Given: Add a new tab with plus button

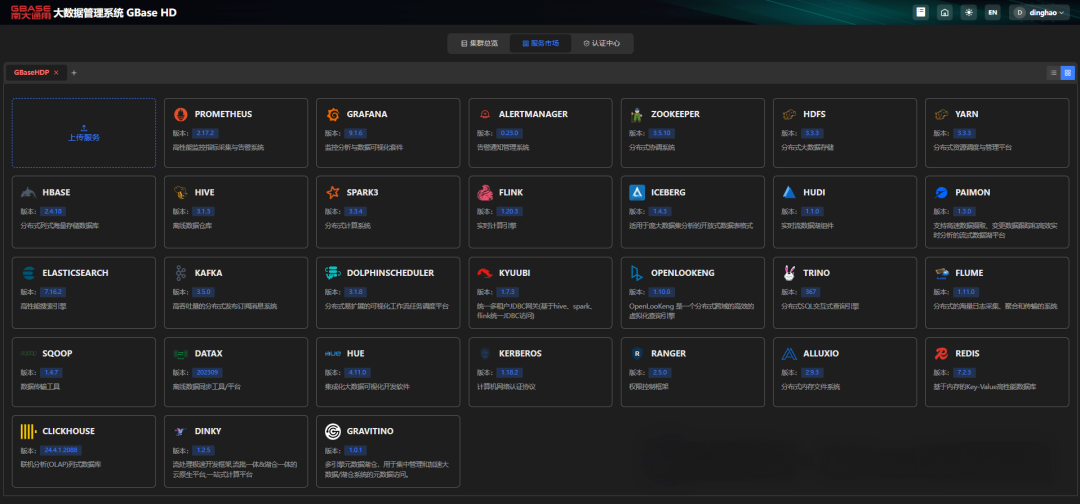Looking at the screenshot, I should click(74, 72).
